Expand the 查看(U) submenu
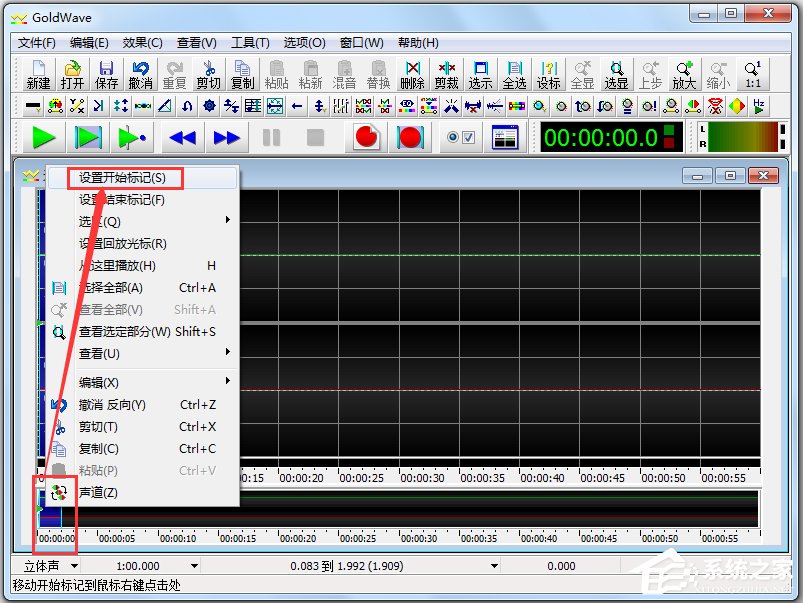 click(x=142, y=354)
